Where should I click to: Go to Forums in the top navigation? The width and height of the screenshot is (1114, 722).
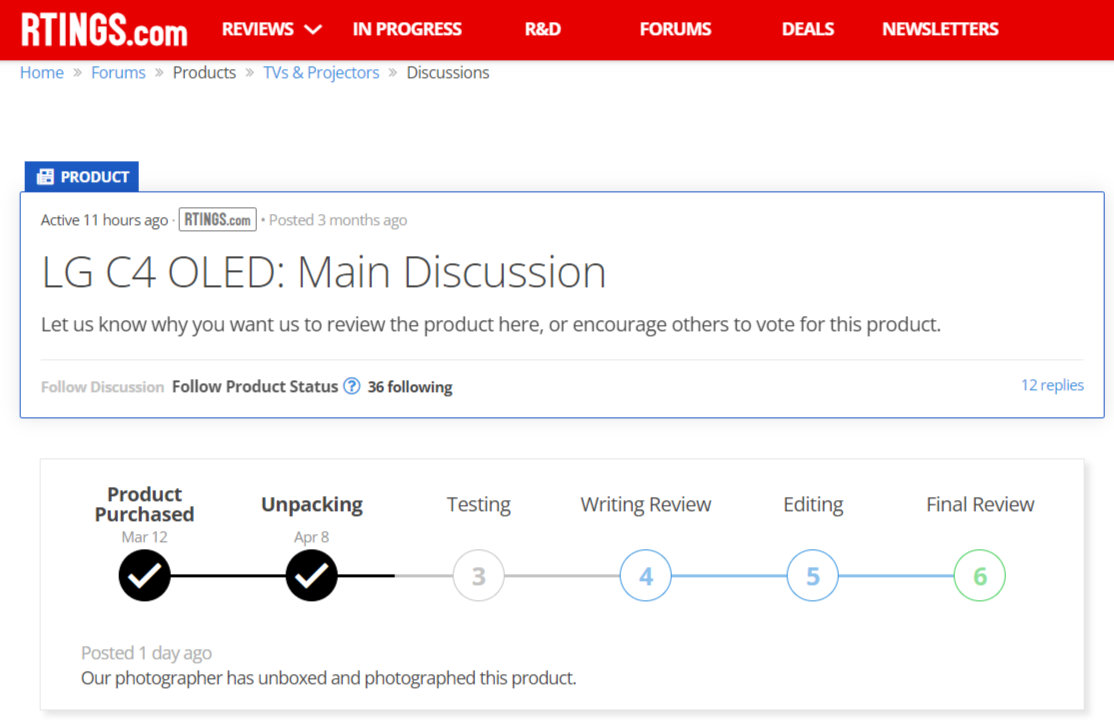pyautogui.click(x=675, y=29)
